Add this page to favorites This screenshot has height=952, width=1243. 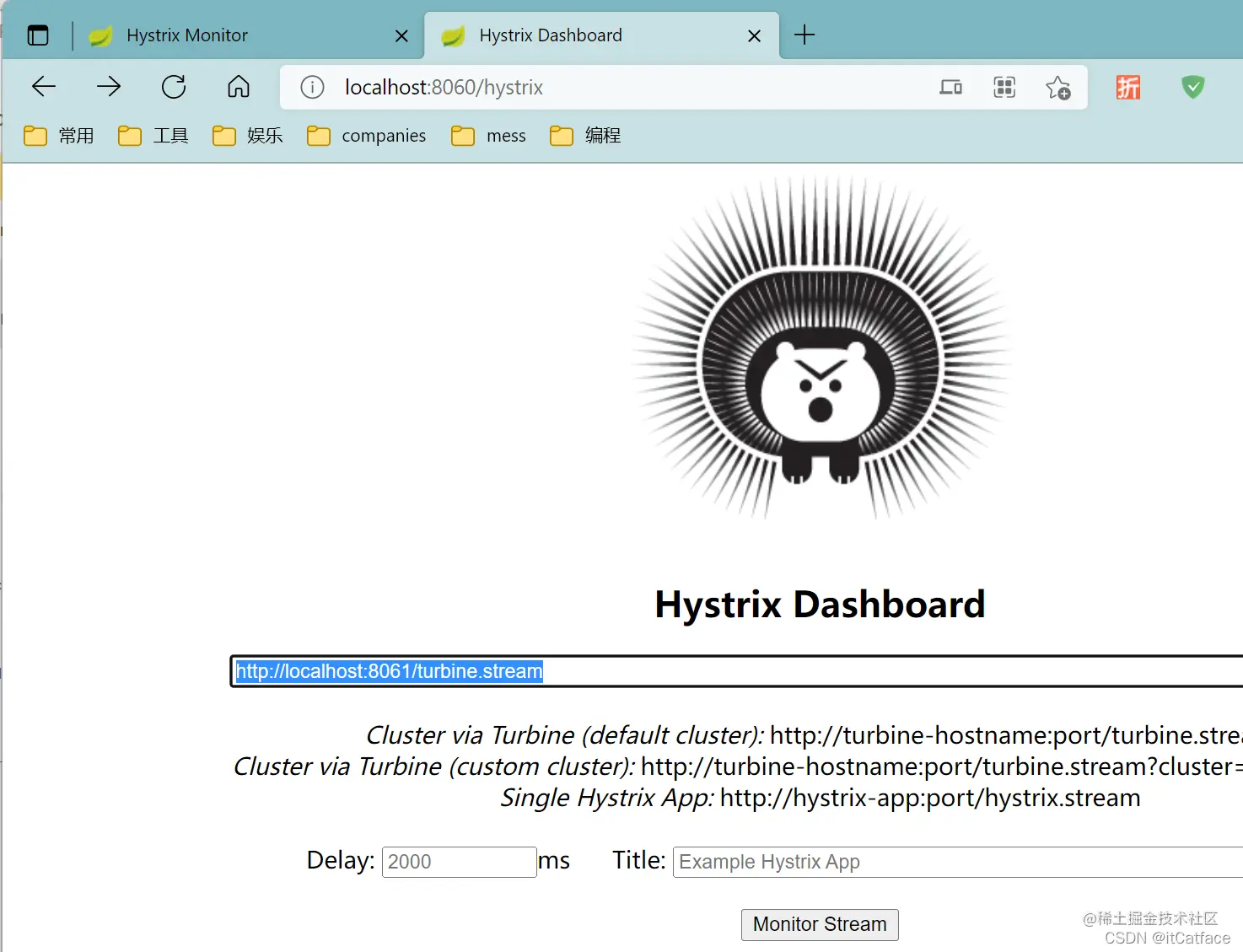(x=1058, y=87)
